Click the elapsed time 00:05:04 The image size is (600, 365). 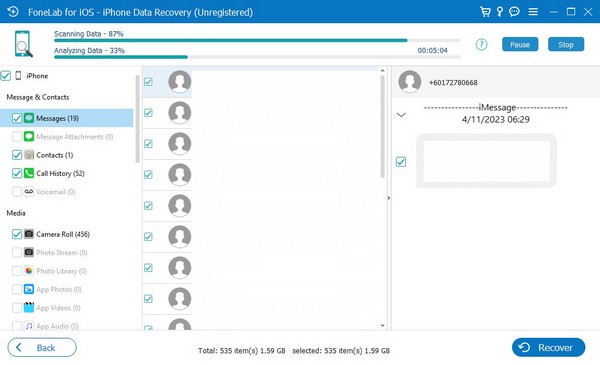tap(432, 51)
